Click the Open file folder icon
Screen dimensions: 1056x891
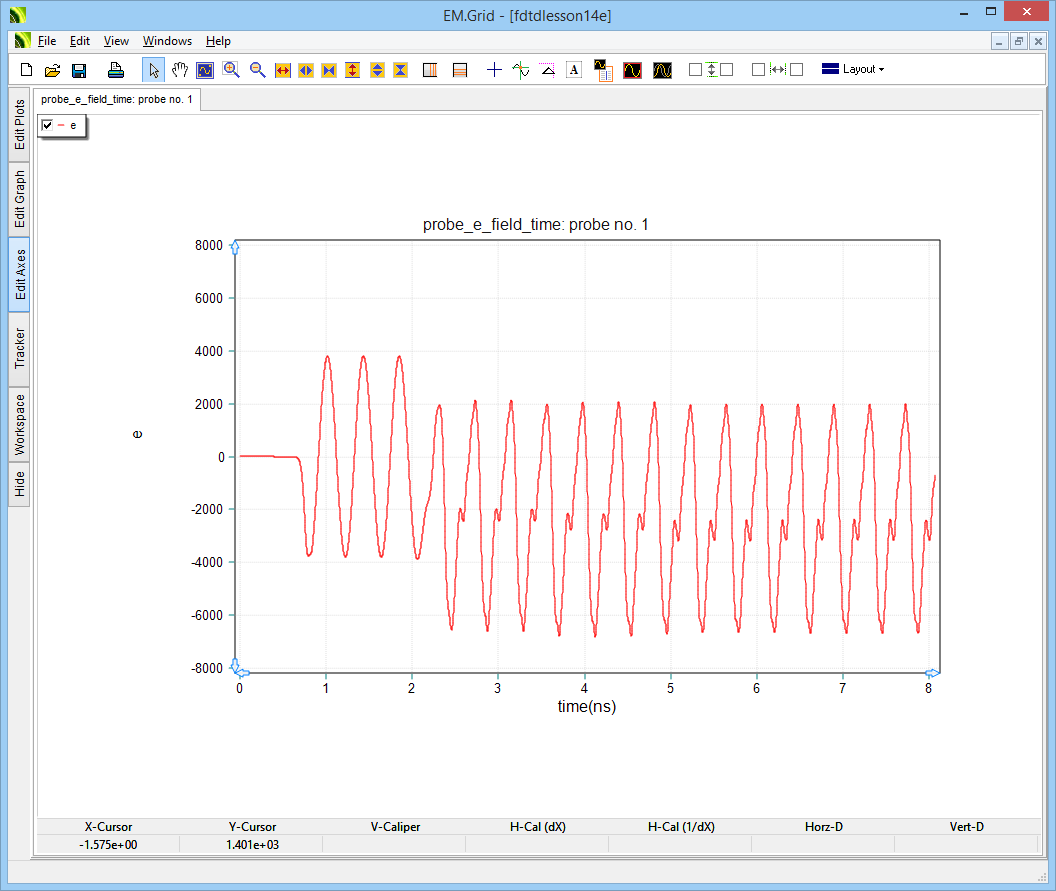pyautogui.click(x=53, y=70)
